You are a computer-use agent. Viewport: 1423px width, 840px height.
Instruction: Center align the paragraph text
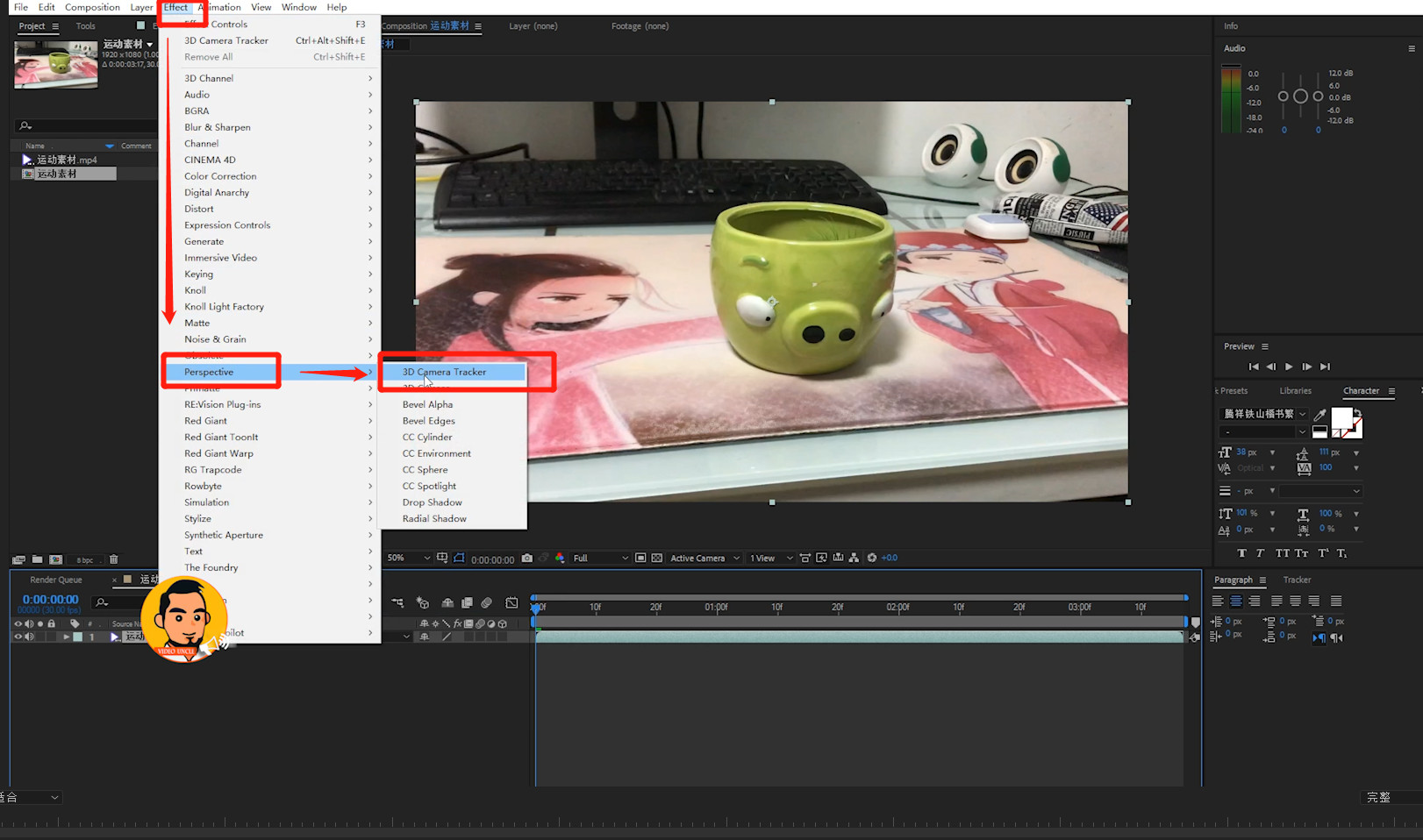pos(1236,601)
